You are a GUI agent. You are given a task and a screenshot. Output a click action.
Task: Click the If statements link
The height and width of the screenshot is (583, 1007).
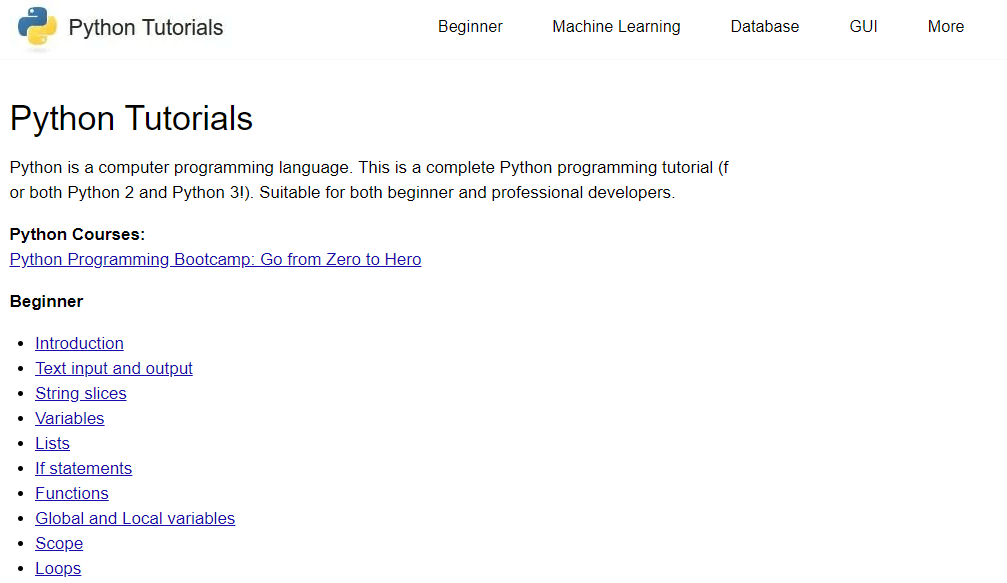(x=83, y=468)
